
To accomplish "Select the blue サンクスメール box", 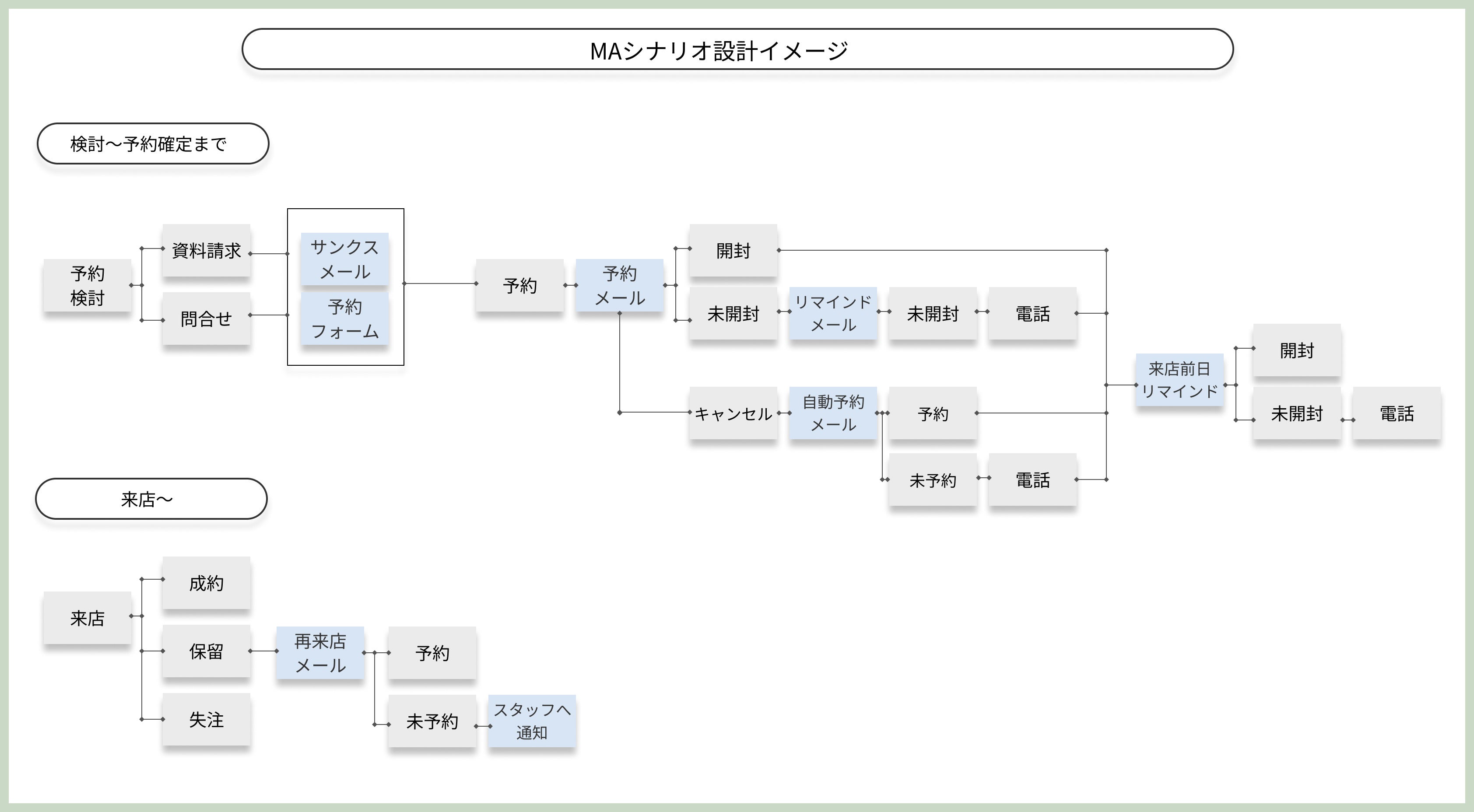I will click(344, 259).
